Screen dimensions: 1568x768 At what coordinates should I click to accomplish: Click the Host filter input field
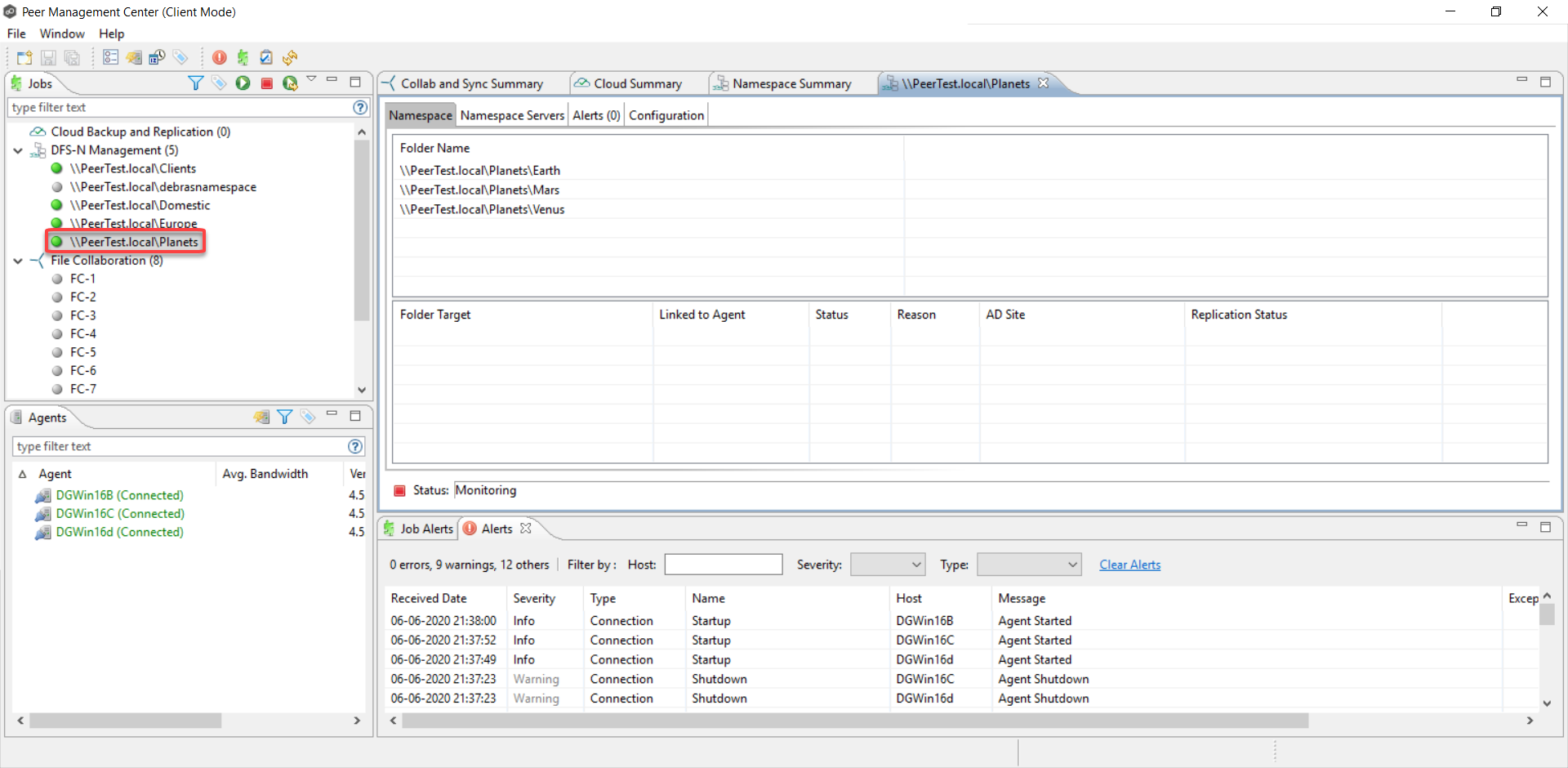tap(724, 565)
